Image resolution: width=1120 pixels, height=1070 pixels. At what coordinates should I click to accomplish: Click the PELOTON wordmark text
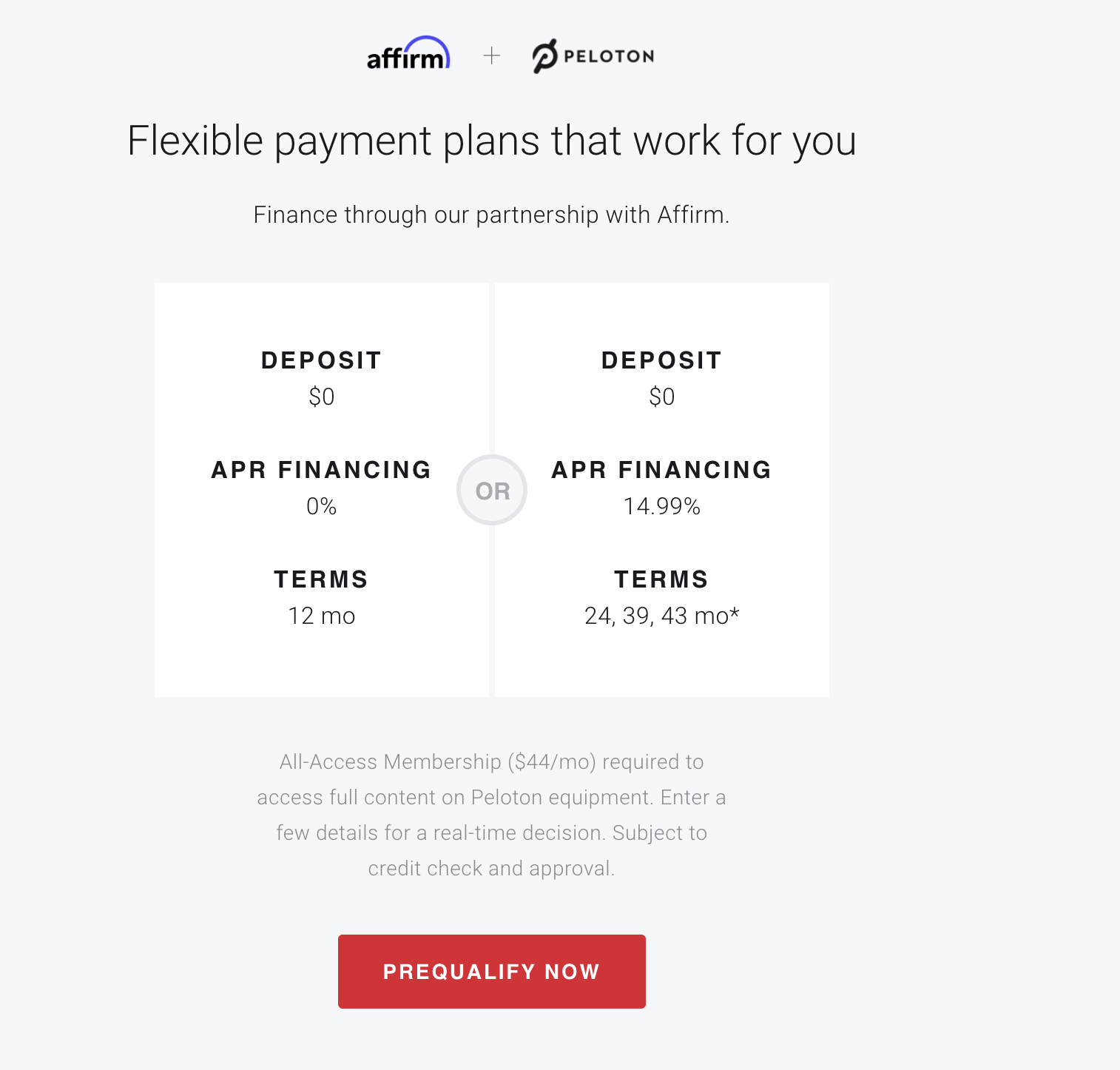pos(609,56)
